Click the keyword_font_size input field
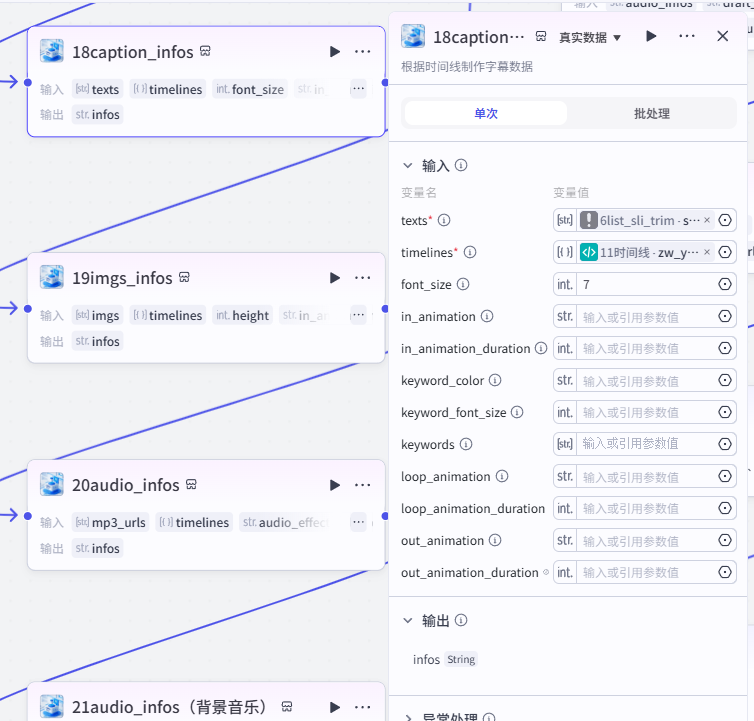This screenshot has height=721, width=754. 646,412
